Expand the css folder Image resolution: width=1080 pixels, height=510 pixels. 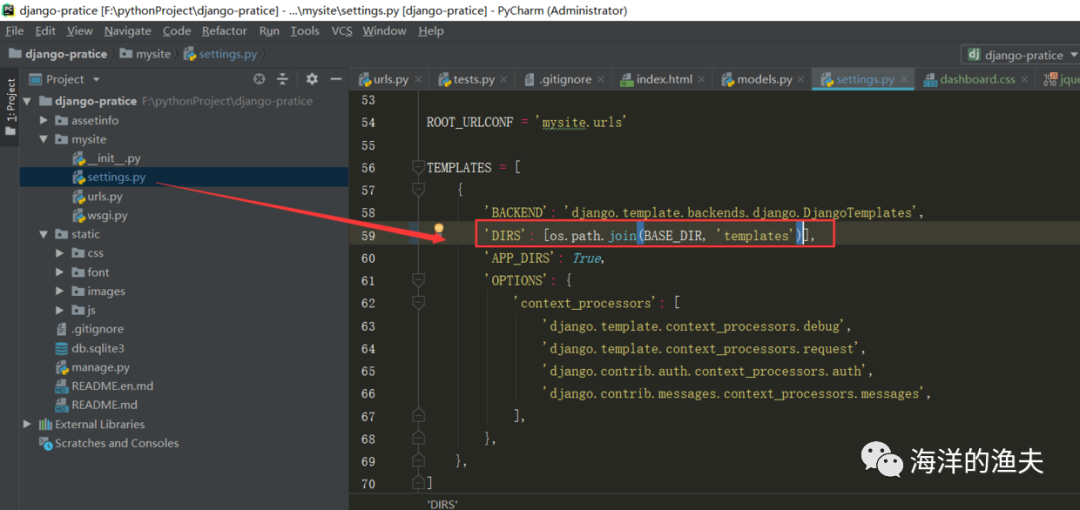point(61,253)
